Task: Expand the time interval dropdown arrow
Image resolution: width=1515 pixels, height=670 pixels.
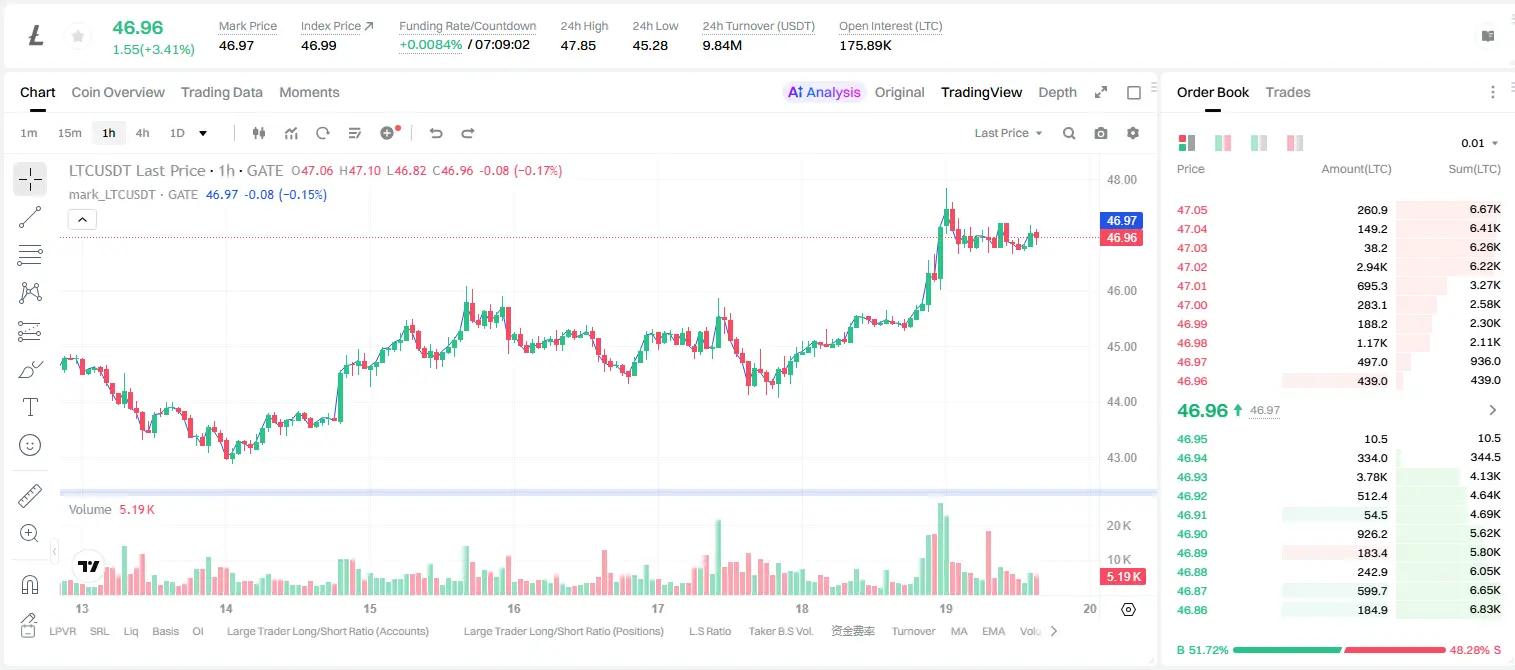Action: pyautogui.click(x=203, y=133)
